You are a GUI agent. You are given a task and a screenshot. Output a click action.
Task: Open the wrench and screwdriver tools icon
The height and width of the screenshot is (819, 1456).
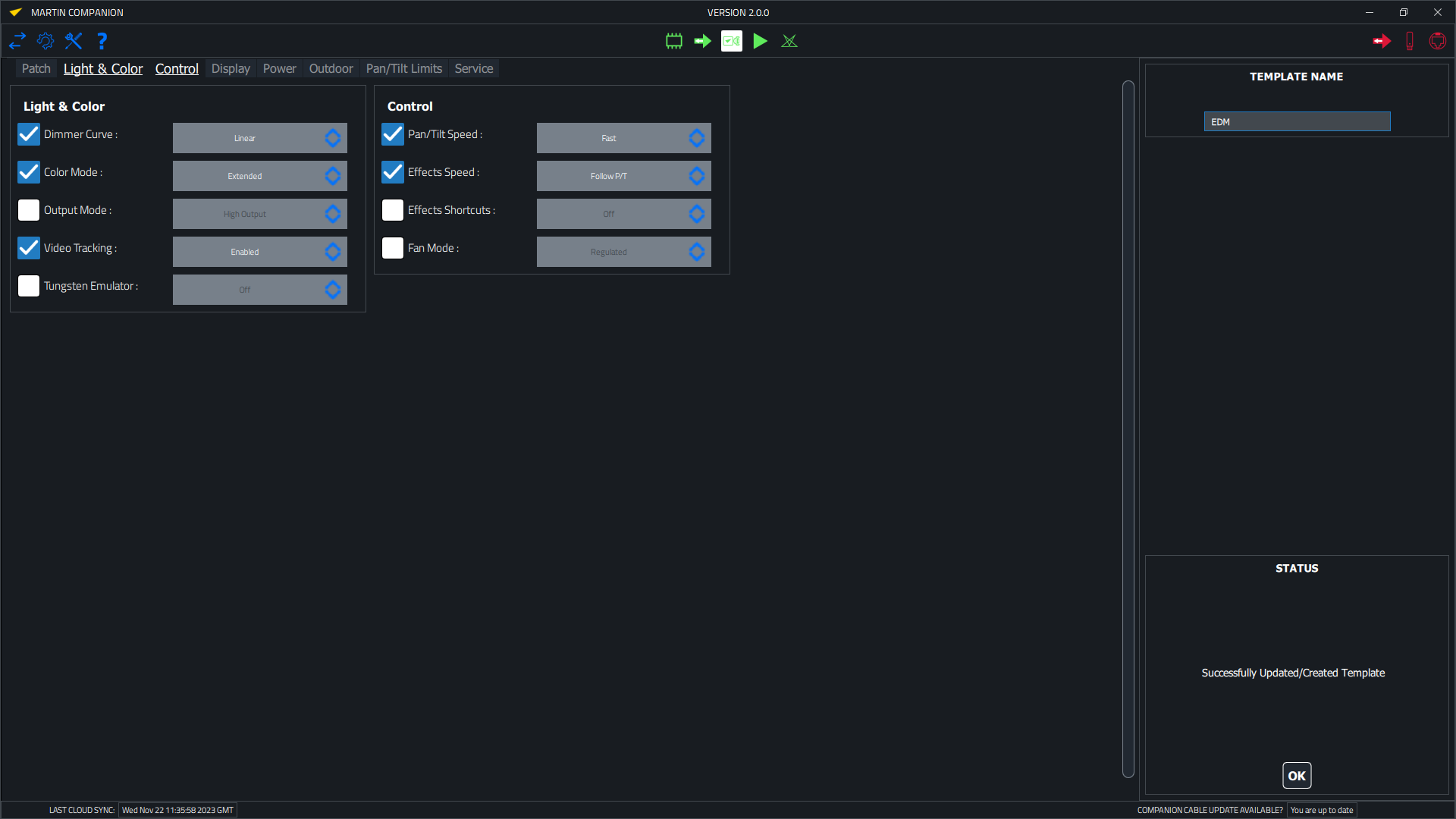74,41
